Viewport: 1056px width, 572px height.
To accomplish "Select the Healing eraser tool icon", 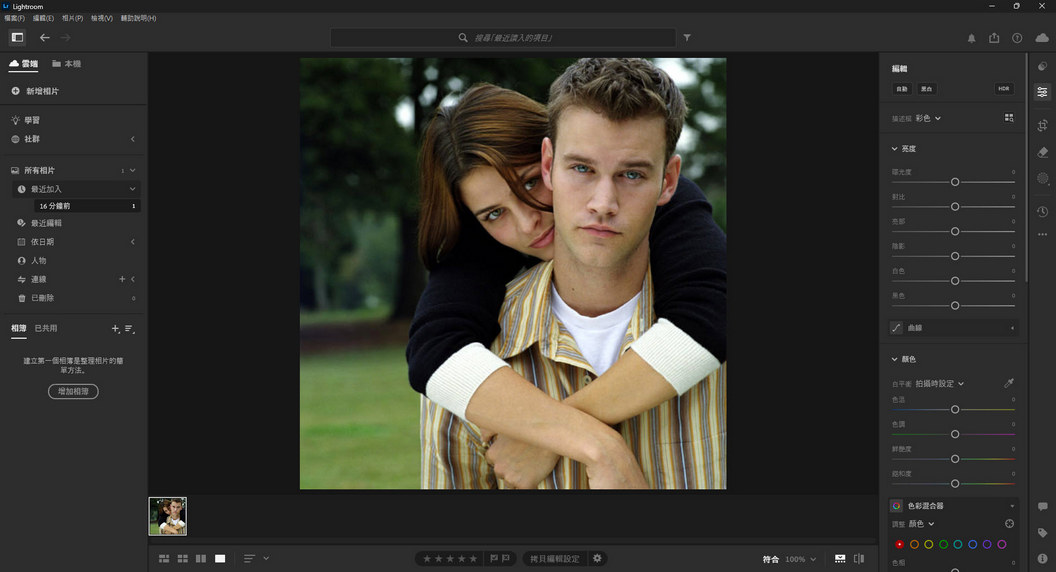I will [x=1042, y=152].
